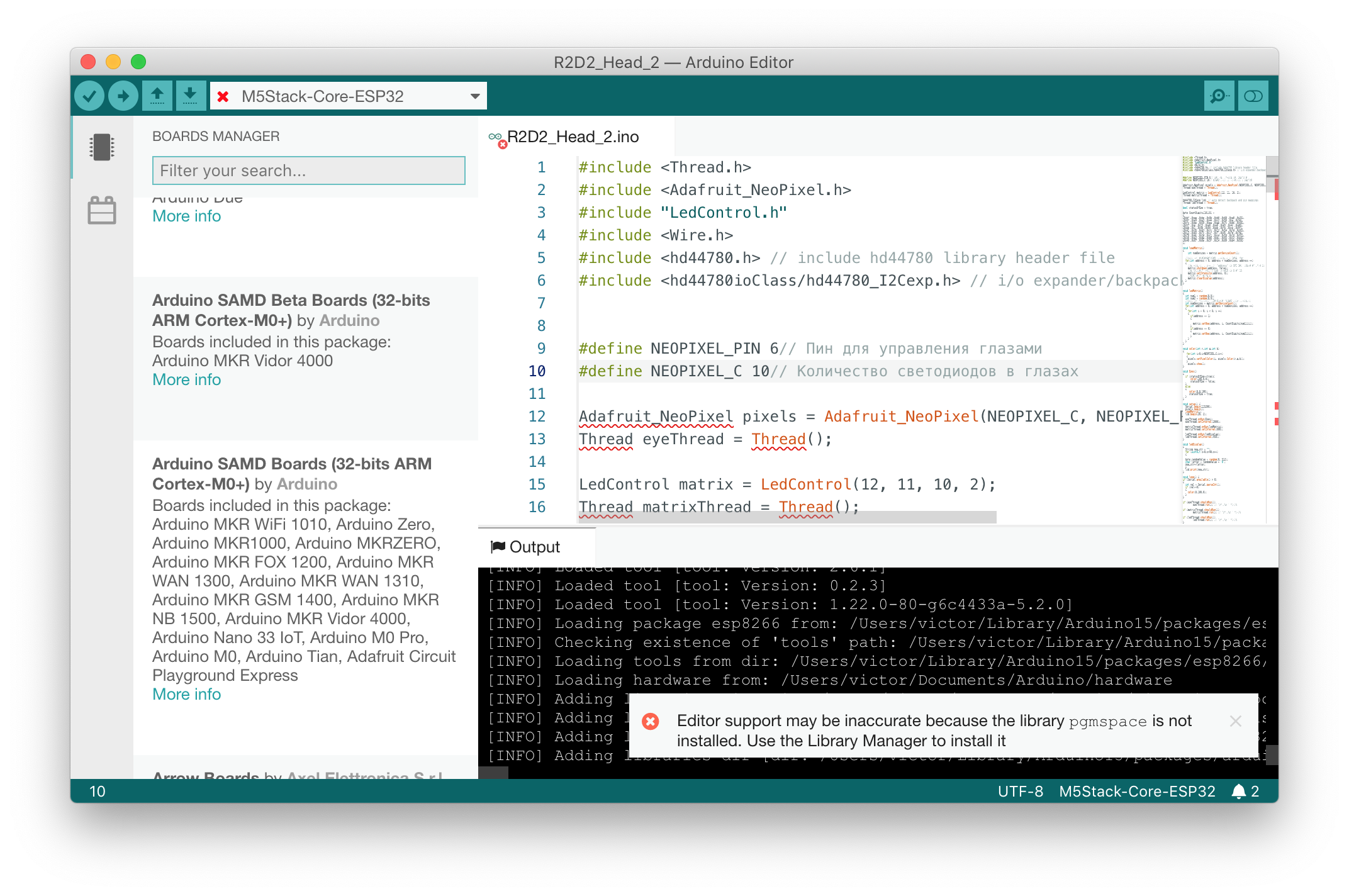Select the R2D2_Head_2.ino editor tab
The width and height of the screenshot is (1349, 896).
coord(571,137)
